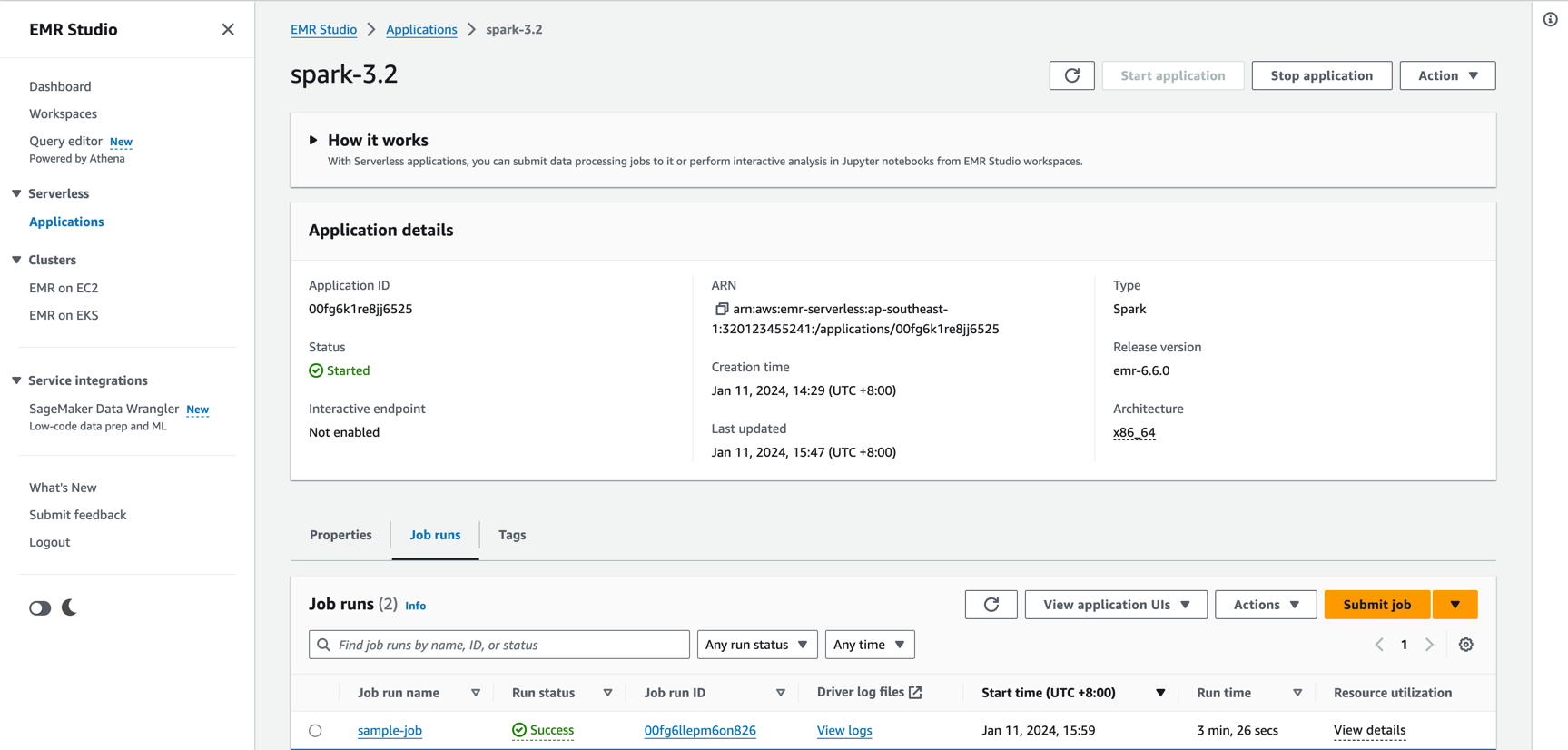Click the Stop application button
Viewport: 1568px width, 750px height.
click(x=1321, y=75)
